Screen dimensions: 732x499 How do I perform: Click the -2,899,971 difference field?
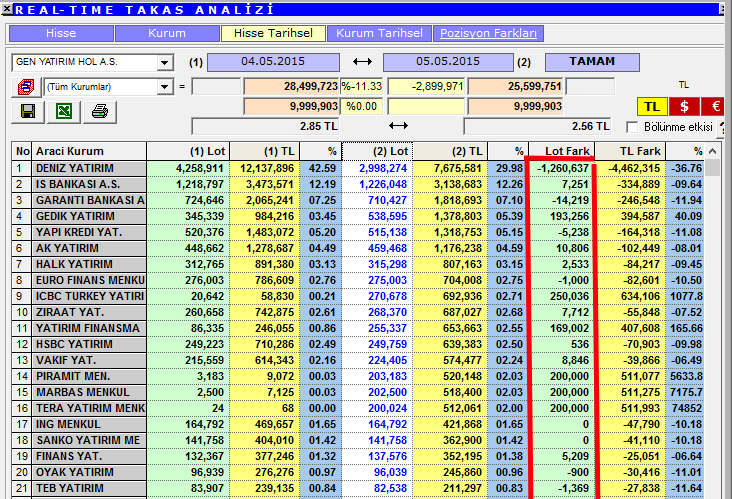click(426, 86)
